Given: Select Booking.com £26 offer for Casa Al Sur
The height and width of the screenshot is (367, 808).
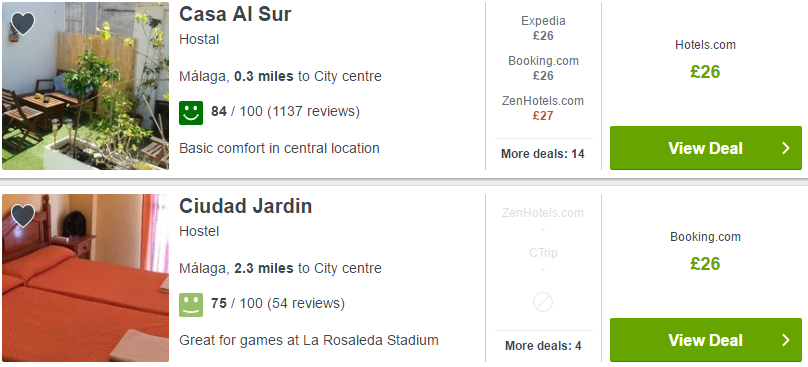Looking at the screenshot, I should (x=543, y=68).
